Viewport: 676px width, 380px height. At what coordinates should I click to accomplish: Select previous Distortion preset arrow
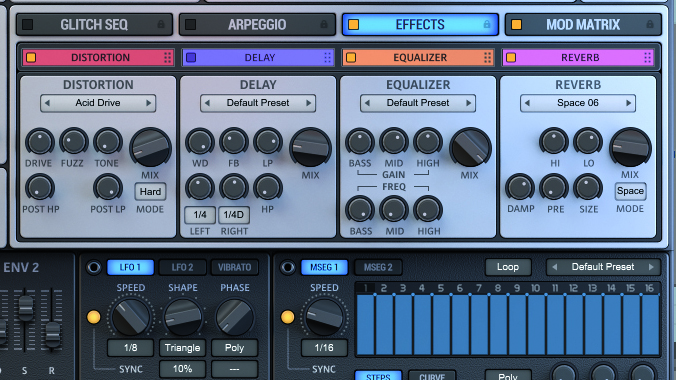[x=47, y=103]
